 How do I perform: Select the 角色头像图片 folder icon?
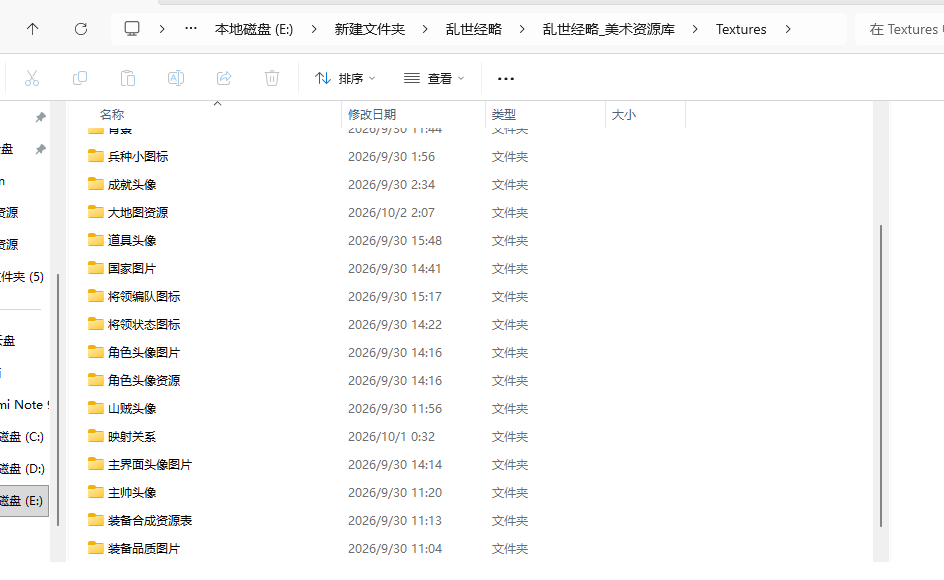point(96,352)
